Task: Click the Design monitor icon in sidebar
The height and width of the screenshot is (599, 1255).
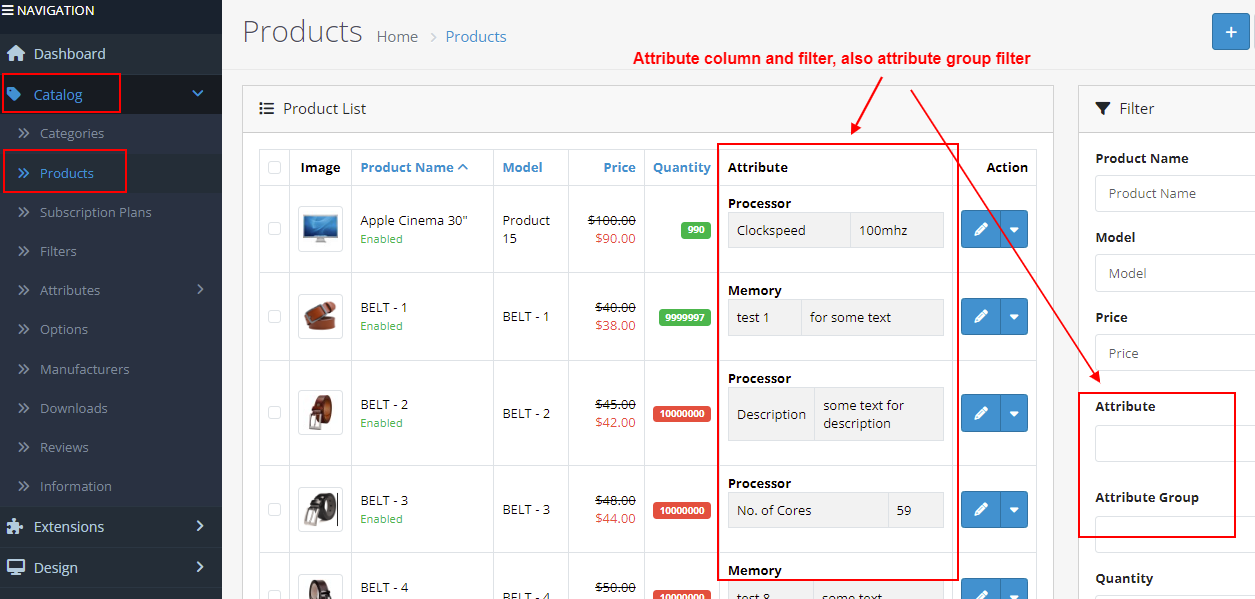Action: [15, 568]
